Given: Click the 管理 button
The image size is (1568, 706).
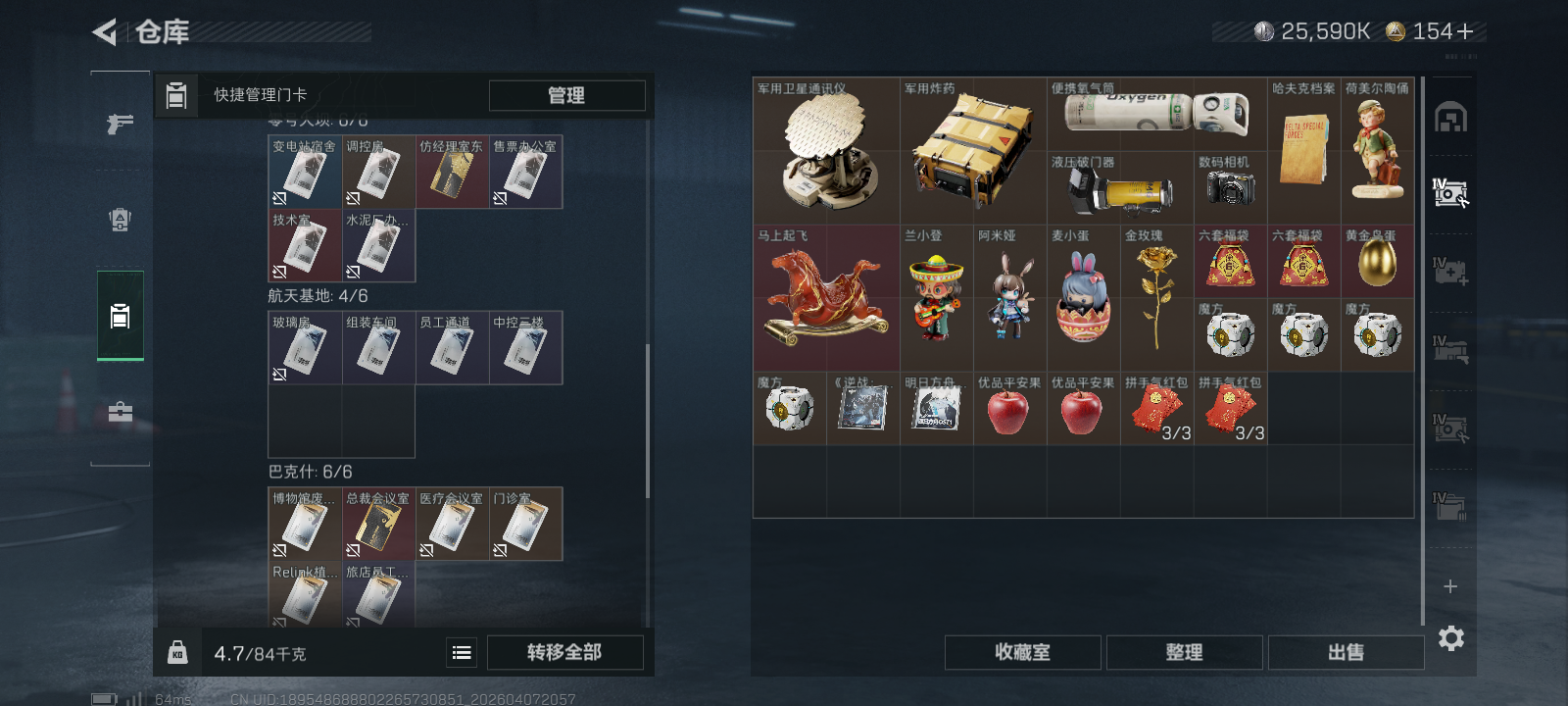Looking at the screenshot, I should point(566,95).
